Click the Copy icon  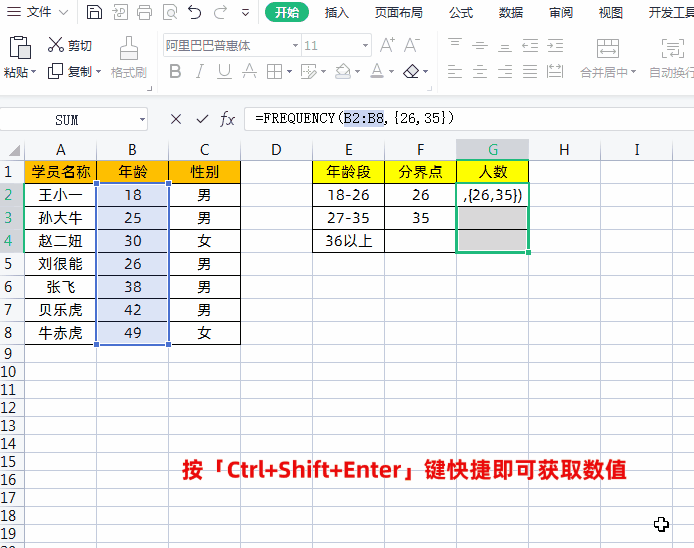pos(55,71)
